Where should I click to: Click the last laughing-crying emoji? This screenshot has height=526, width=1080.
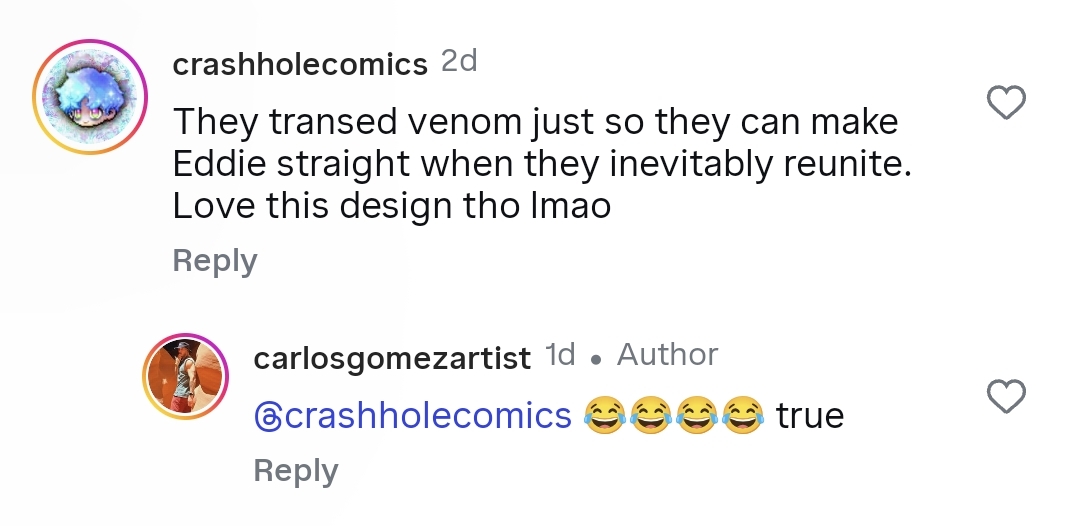tap(742, 415)
